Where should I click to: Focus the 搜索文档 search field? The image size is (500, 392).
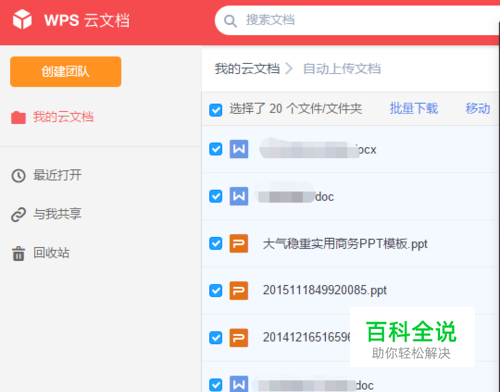tap(357, 20)
